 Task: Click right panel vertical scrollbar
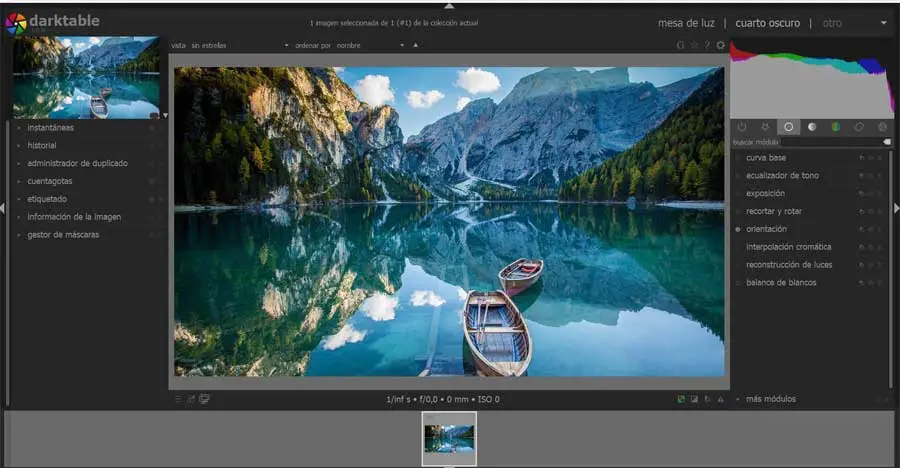tap(890, 270)
